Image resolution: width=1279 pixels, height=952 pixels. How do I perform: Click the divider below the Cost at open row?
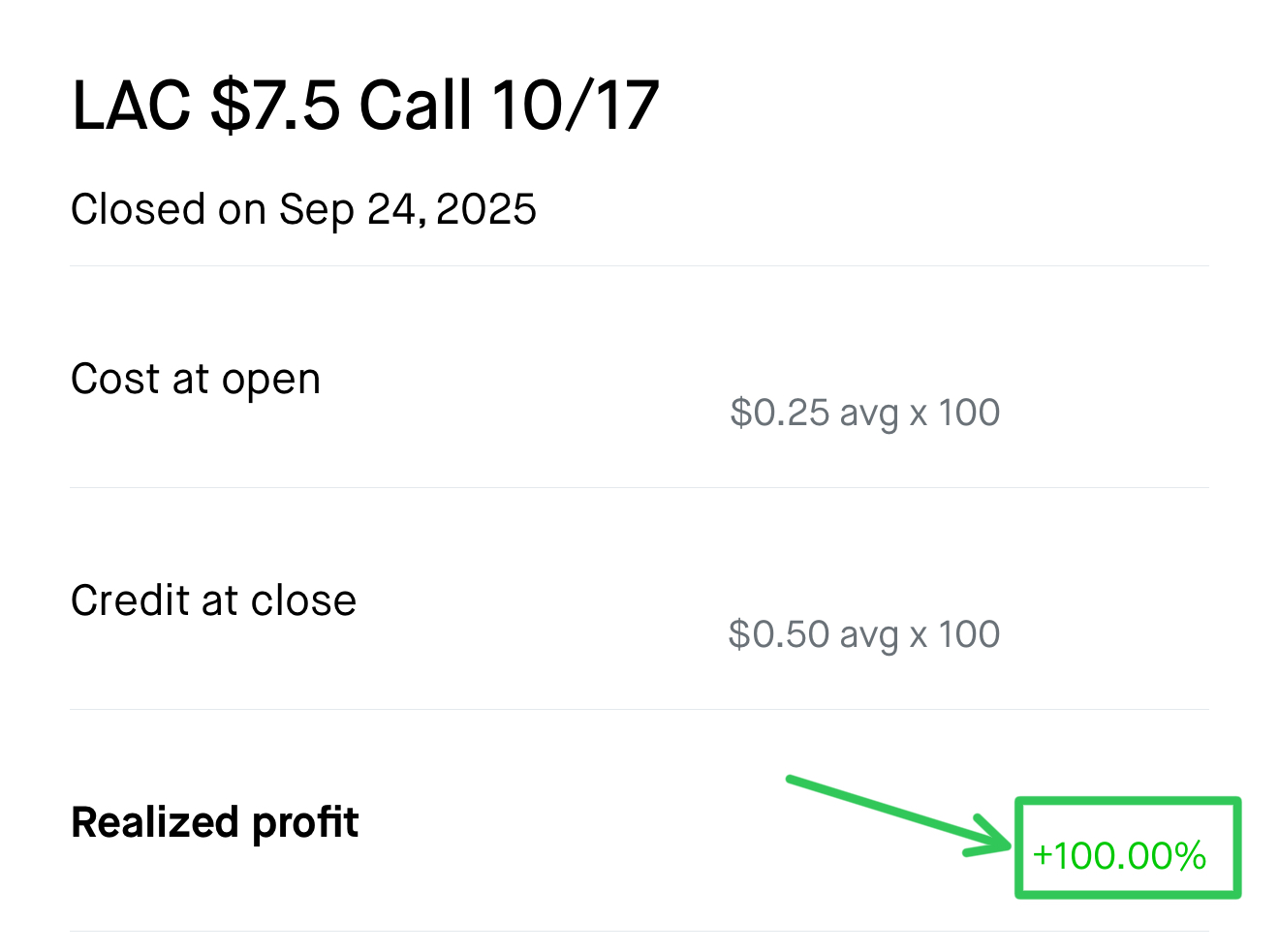639,487
